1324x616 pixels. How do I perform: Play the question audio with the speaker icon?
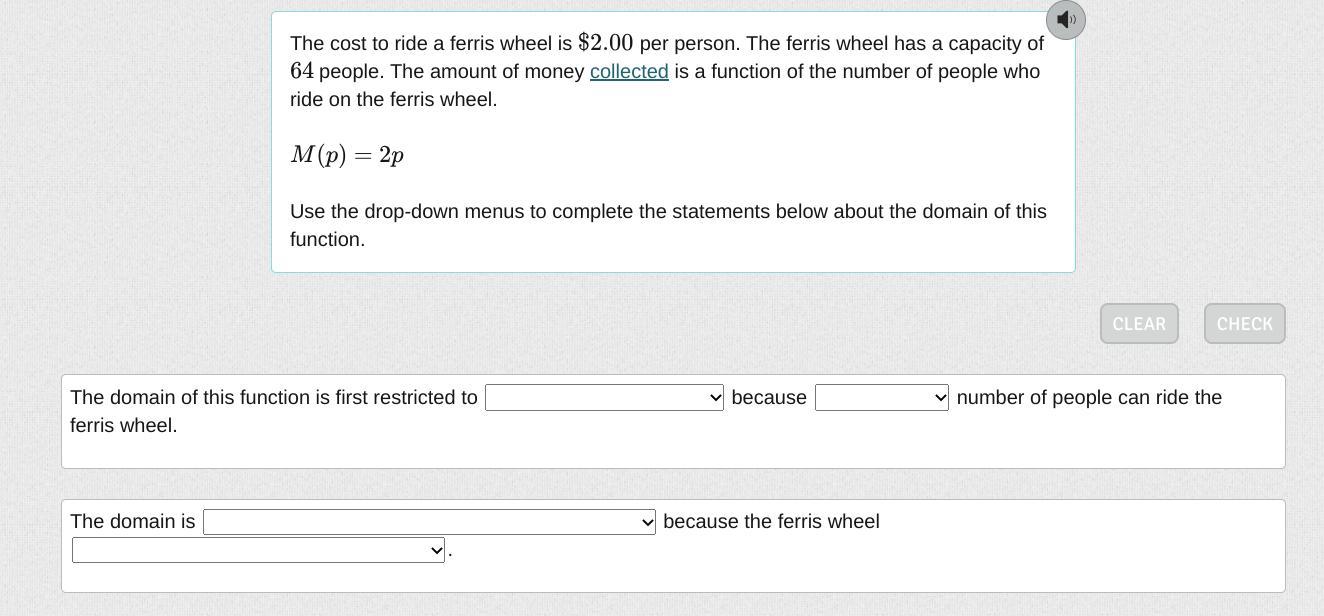click(x=1065, y=20)
